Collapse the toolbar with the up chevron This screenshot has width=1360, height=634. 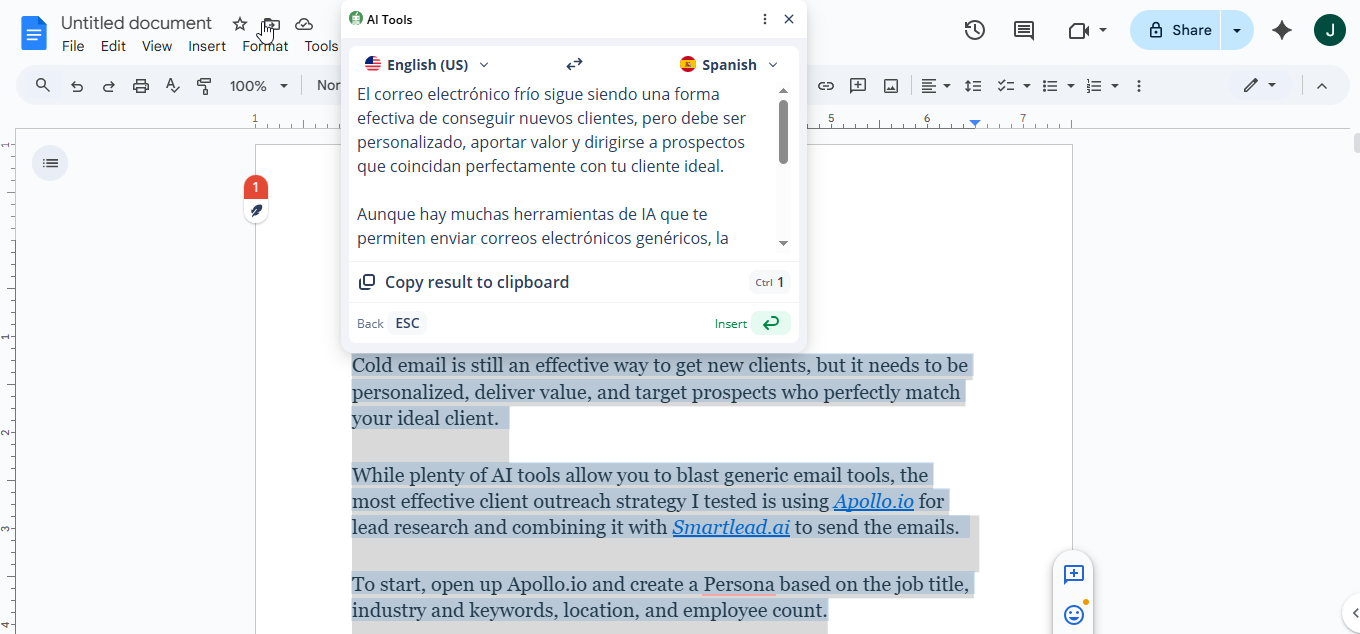coord(1322,86)
